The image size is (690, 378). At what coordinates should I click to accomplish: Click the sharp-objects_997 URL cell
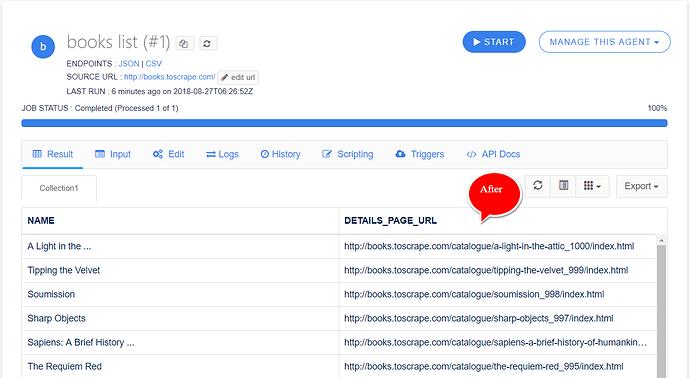[497, 319]
